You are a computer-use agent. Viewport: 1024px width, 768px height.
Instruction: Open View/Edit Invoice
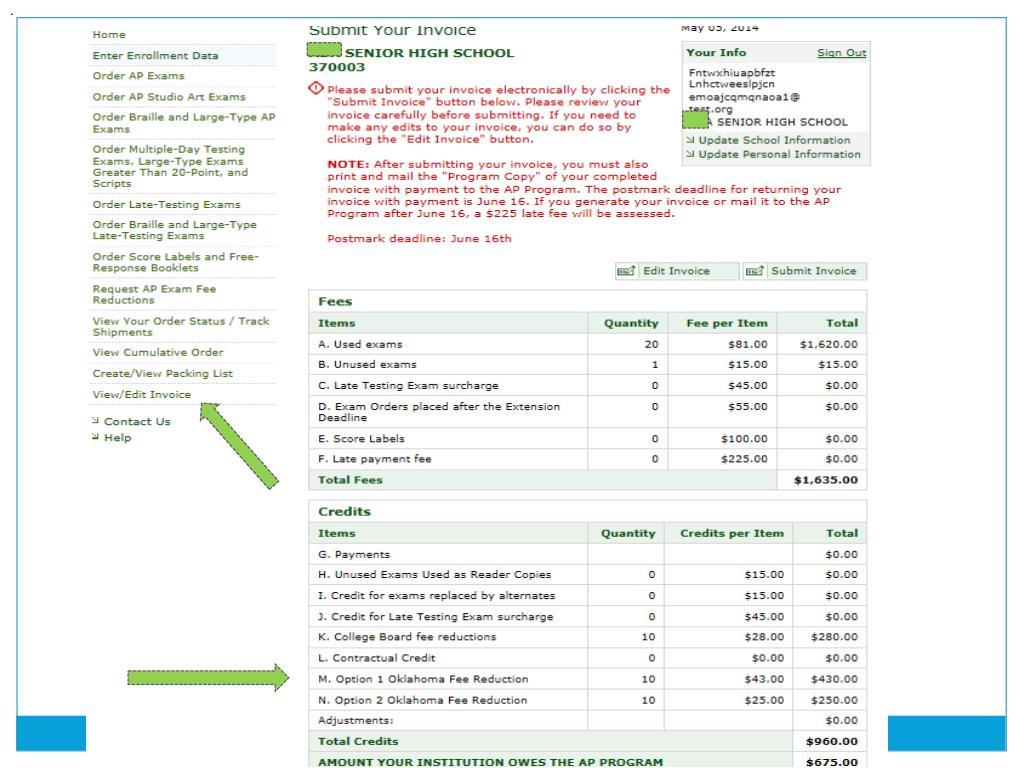[x=142, y=394]
